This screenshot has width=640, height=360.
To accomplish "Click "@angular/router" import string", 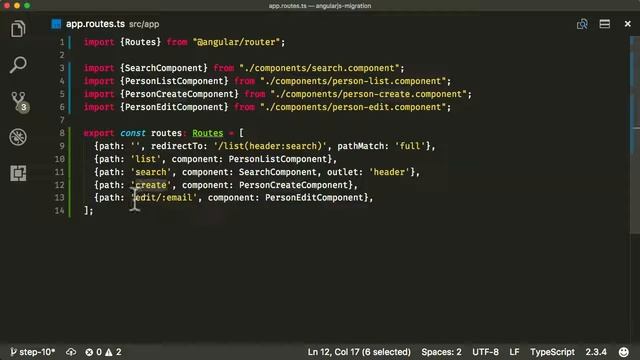I will tap(236, 42).
